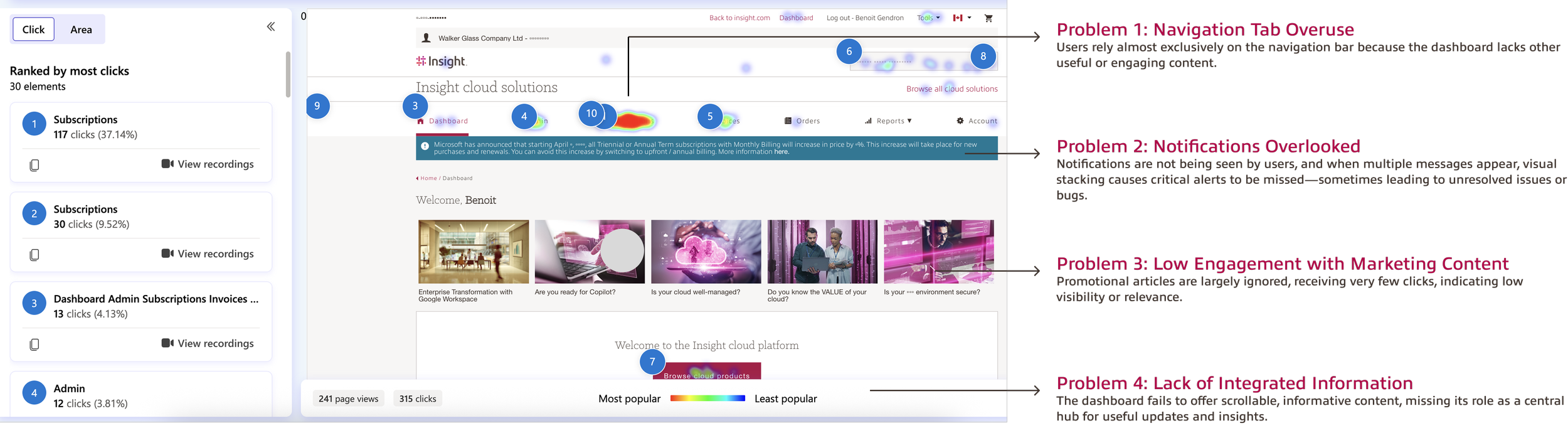Screen dimensions: 1568x428
Task: Select heatmap marker 3 near Dashboard
Action: coord(415,106)
